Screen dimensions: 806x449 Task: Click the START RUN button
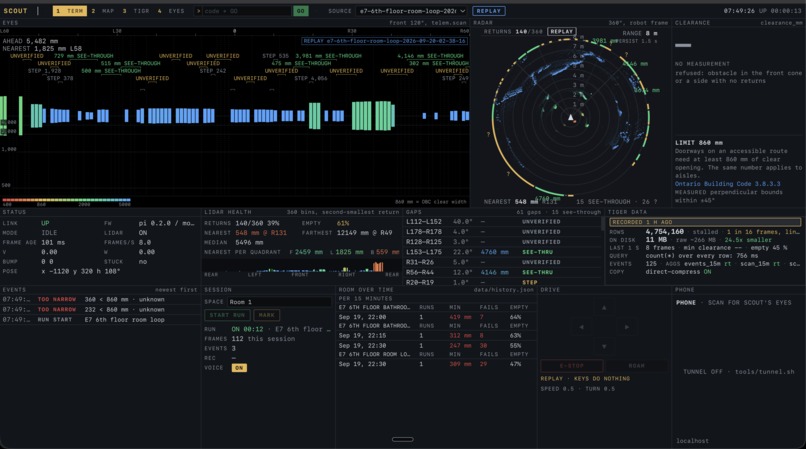(227, 315)
